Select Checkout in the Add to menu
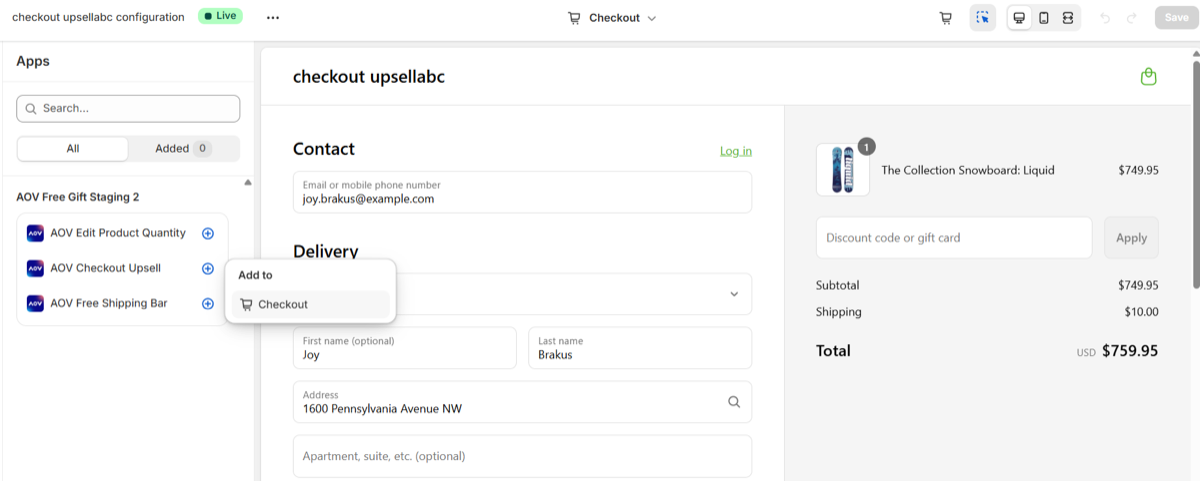Viewport: 1200px width, 481px height. tap(311, 304)
